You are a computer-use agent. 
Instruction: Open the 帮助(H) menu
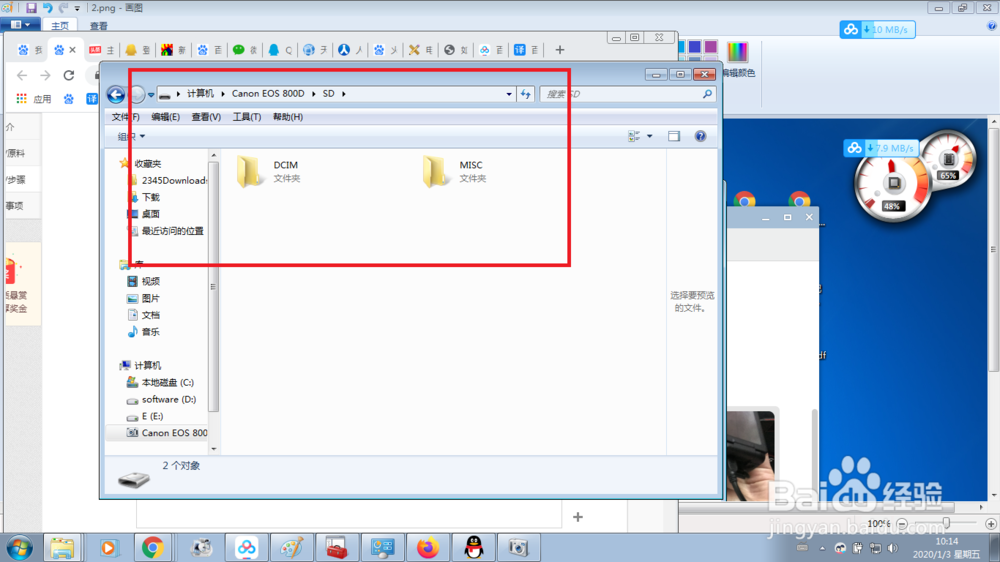click(x=288, y=117)
